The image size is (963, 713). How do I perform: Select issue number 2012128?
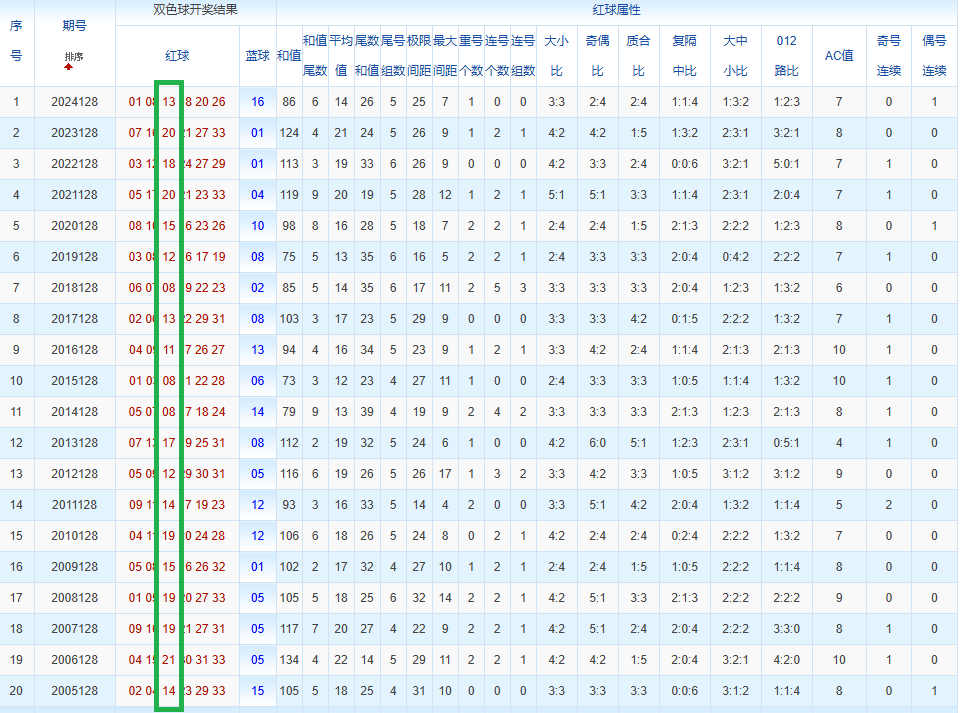pos(74,474)
